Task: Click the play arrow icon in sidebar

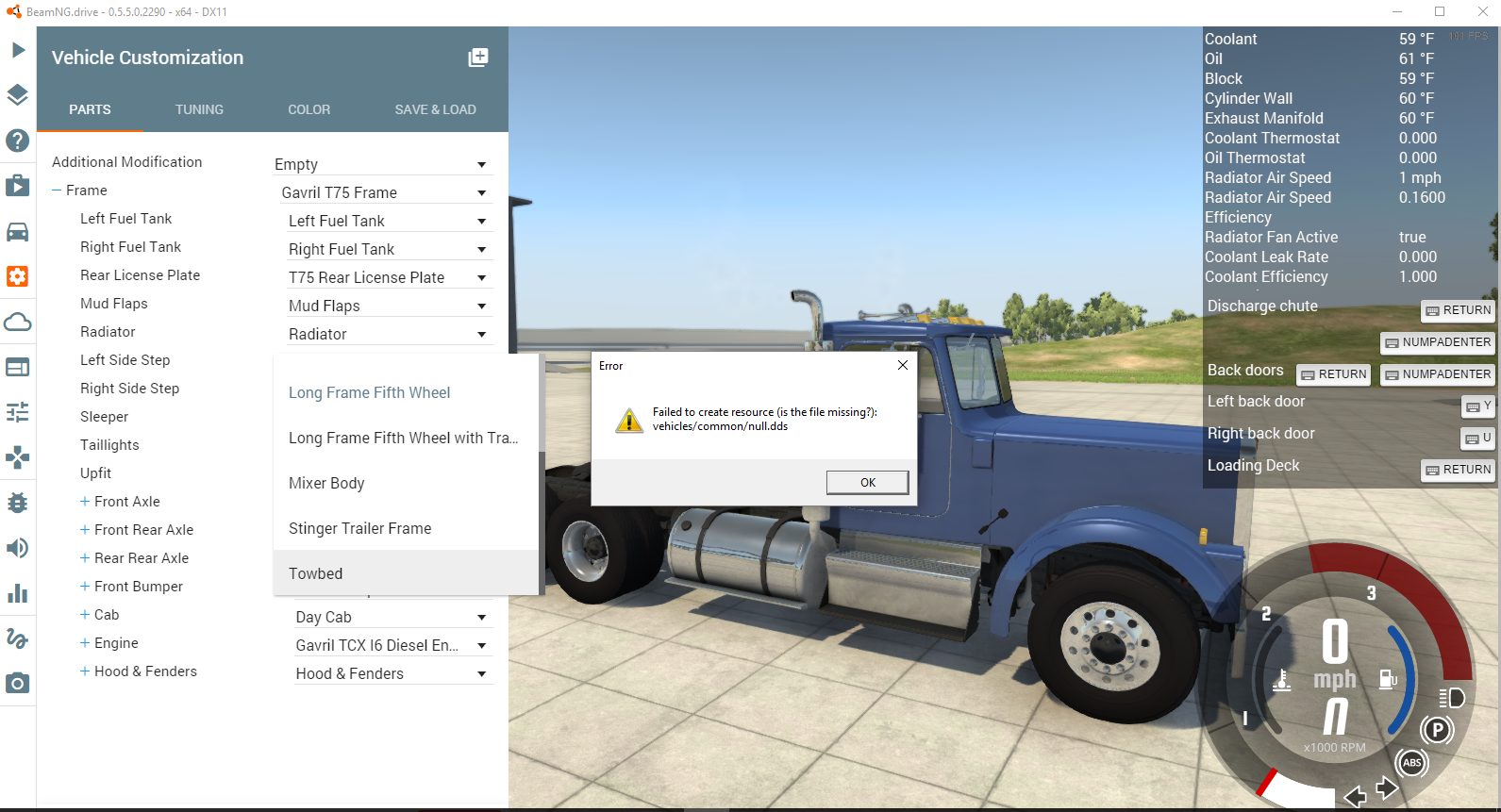Action: (x=18, y=50)
